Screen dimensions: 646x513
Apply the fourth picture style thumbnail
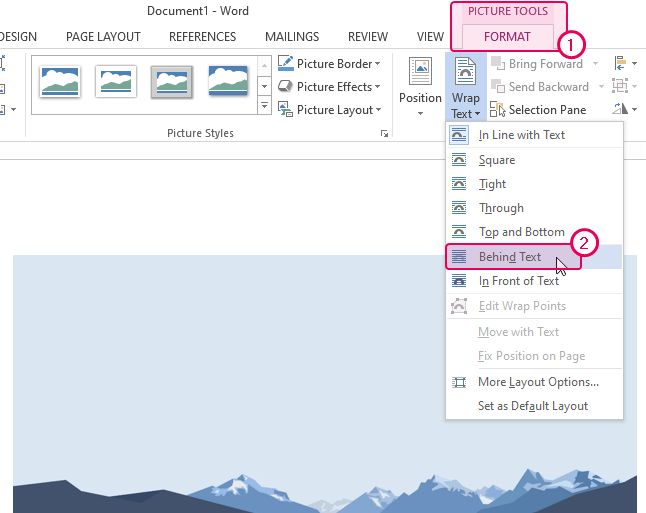coord(228,81)
